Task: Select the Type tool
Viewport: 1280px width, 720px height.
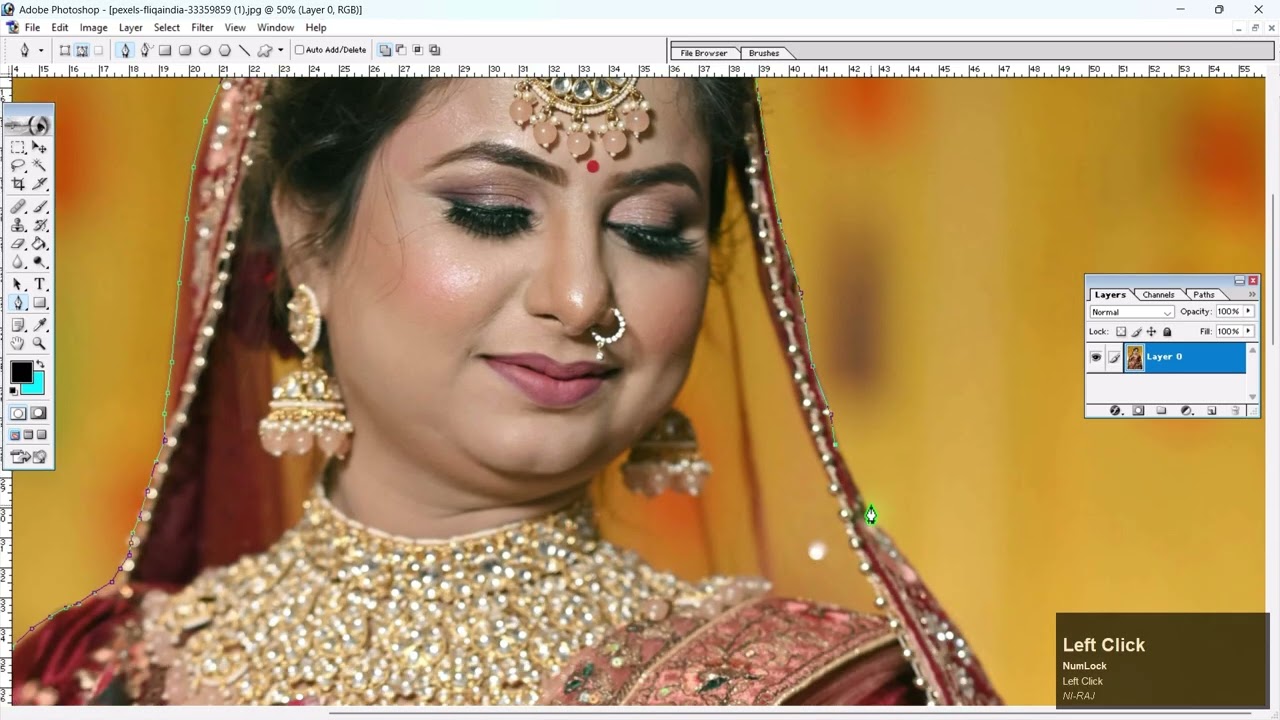Action: point(40,284)
